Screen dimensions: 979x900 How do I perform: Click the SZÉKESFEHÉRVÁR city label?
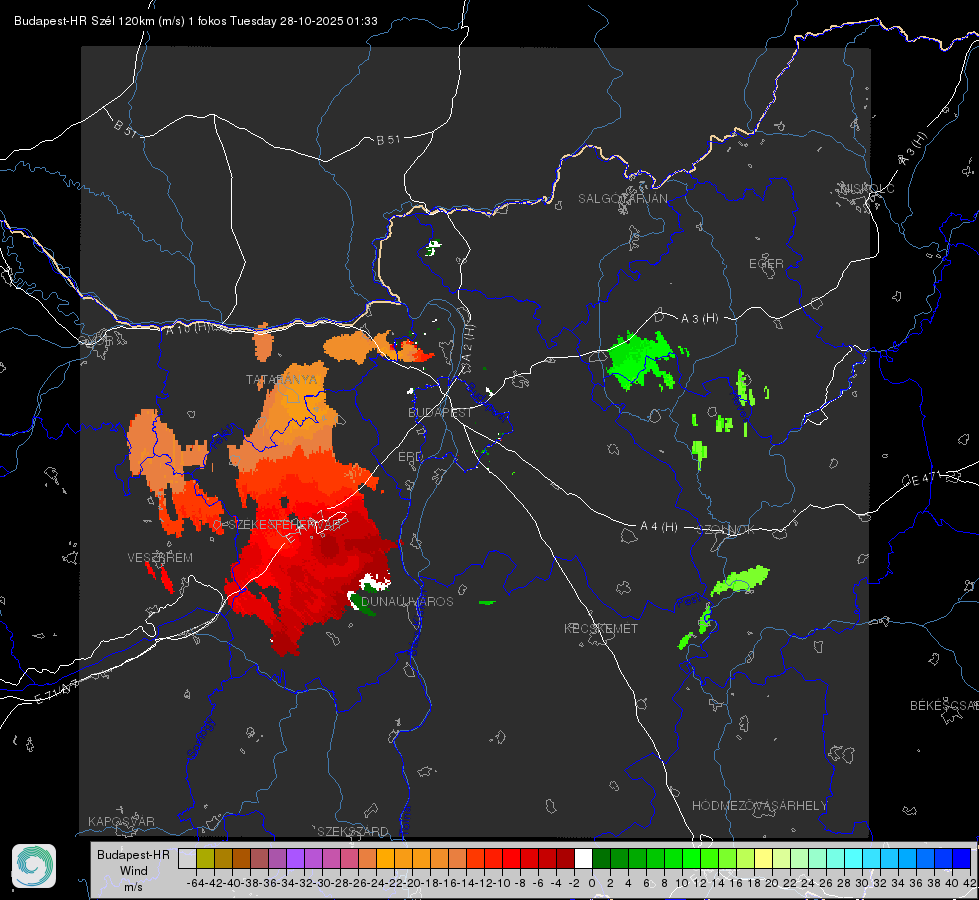click(284, 525)
